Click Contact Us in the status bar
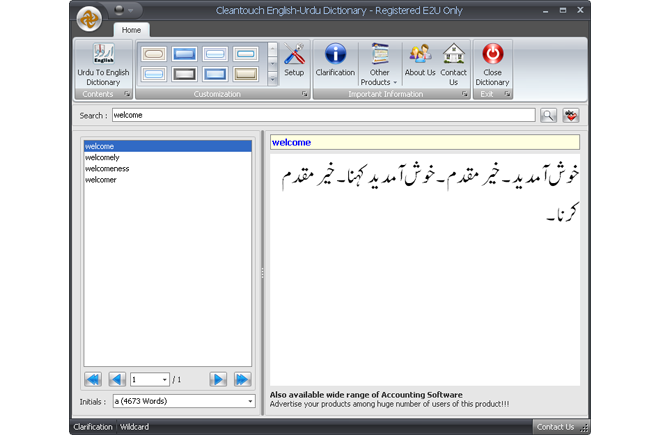The height and width of the screenshot is (440, 660). point(555,427)
